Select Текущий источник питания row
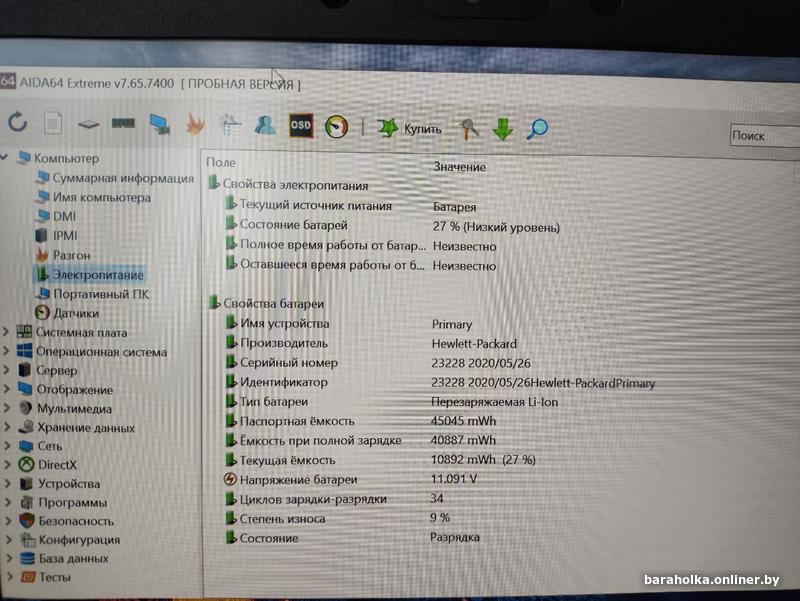Image resolution: width=800 pixels, height=601 pixels. pos(352,206)
